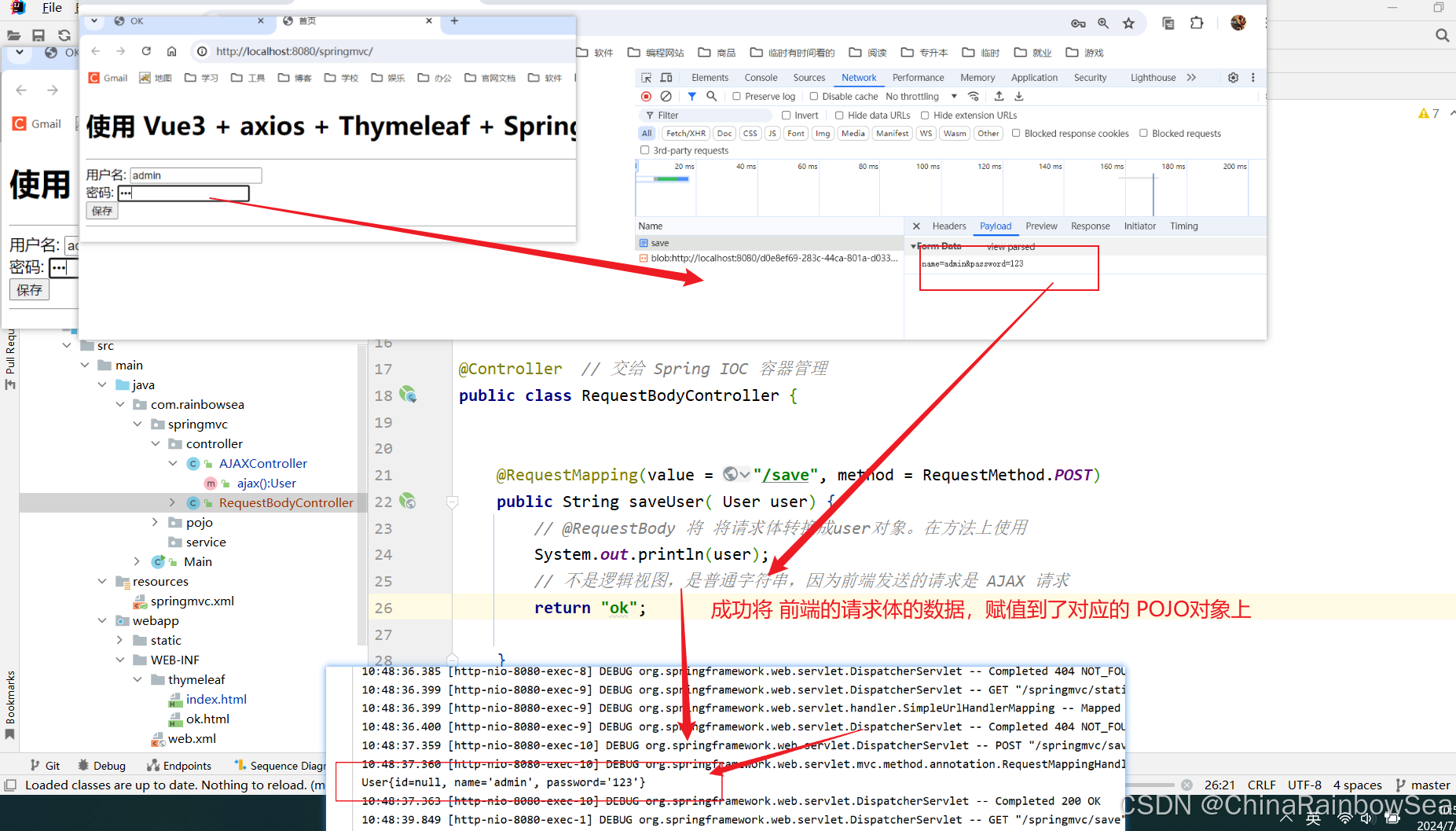Check the 3rd-party requests checkbox

[x=644, y=150]
